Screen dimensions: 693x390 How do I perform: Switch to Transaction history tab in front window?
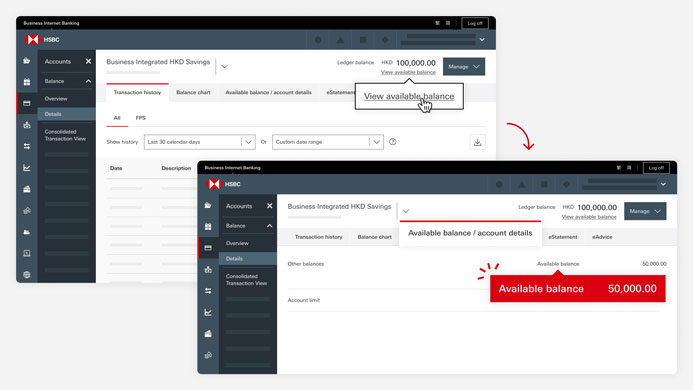pos(318,237)
